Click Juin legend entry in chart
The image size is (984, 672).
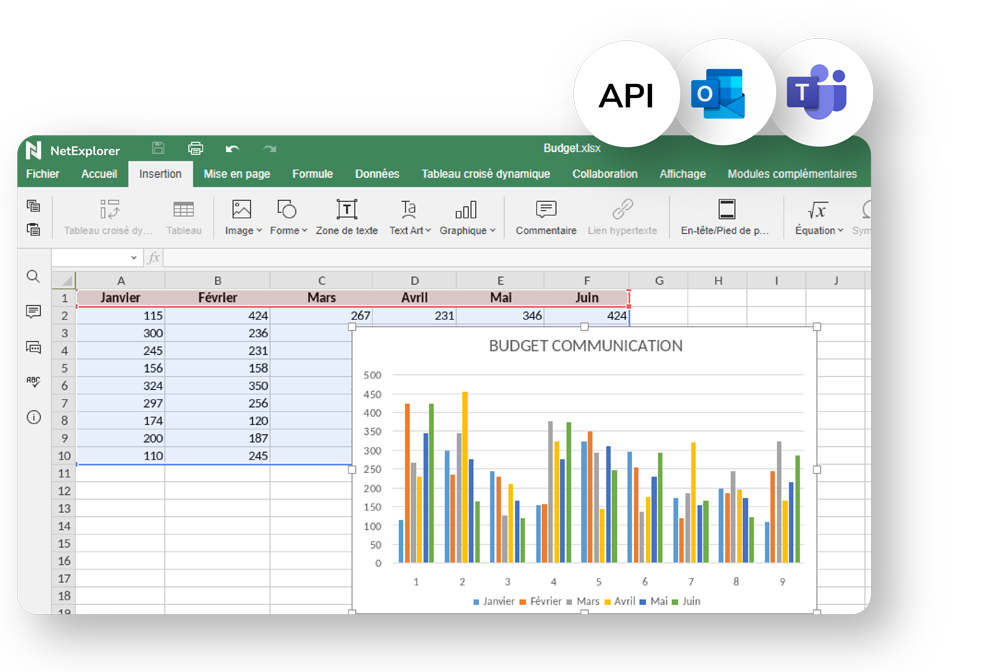click(x=686, y=601)
